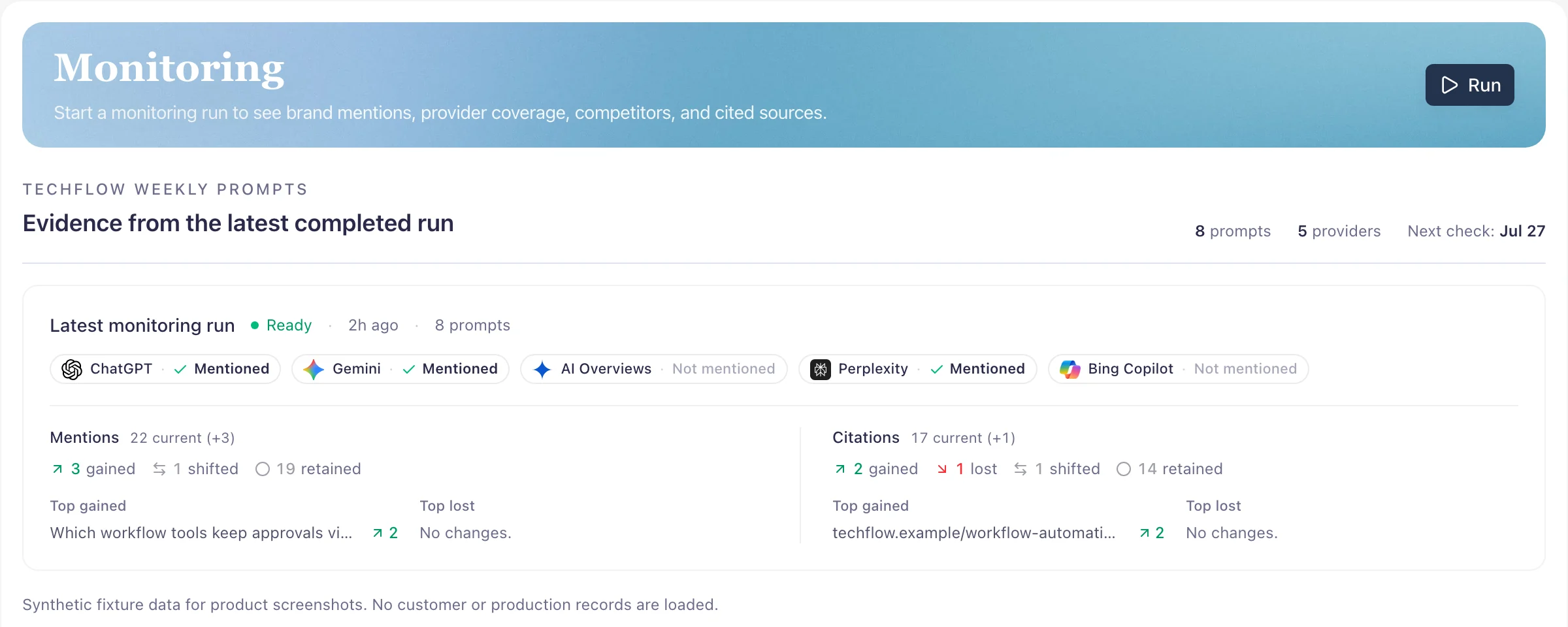Click the Citations shifted arrows icon
The image size is (1568, 627).
coord(1021,469)
